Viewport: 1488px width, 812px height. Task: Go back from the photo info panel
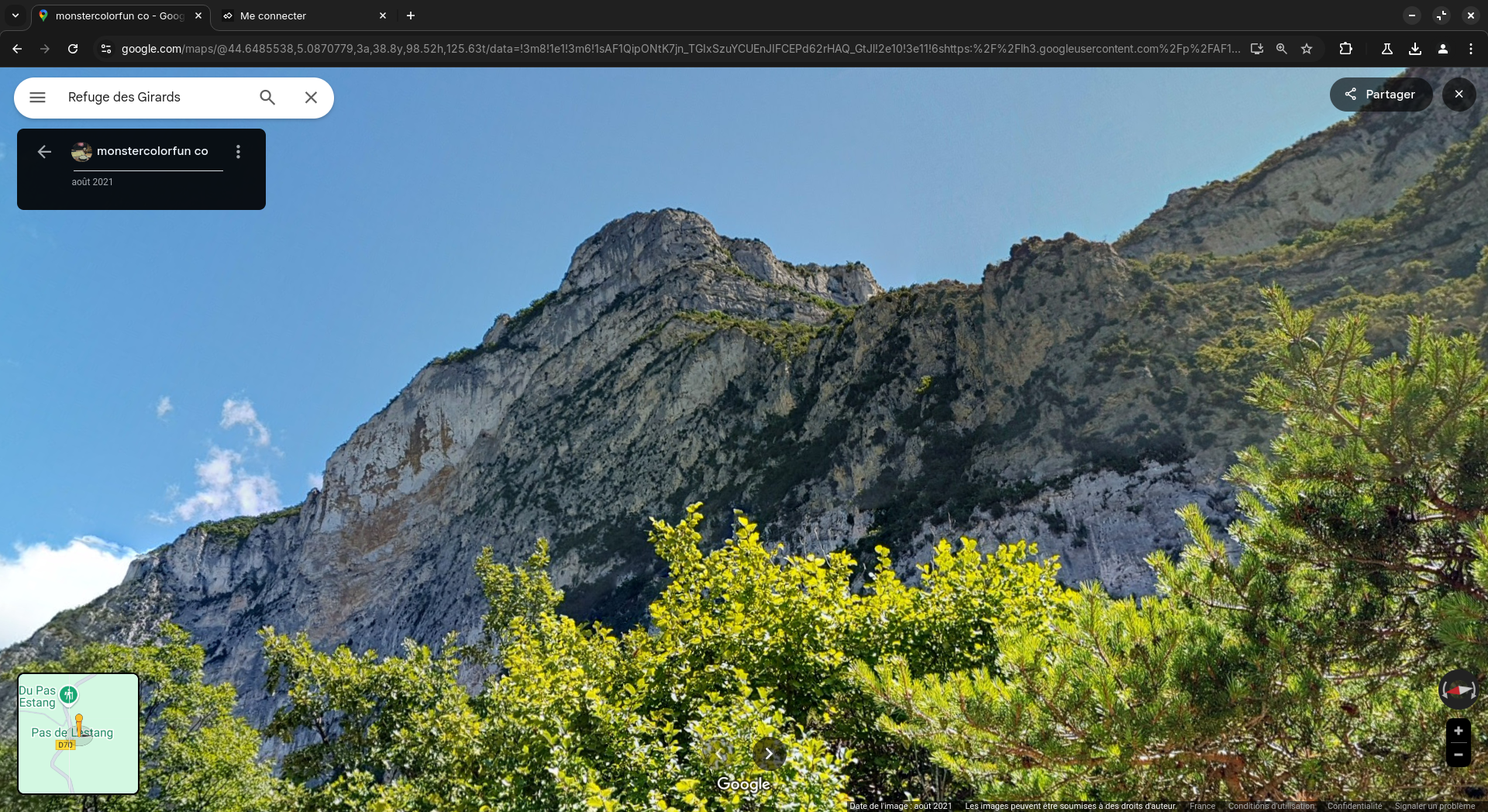pyautogui.click(x=44, y=152)
